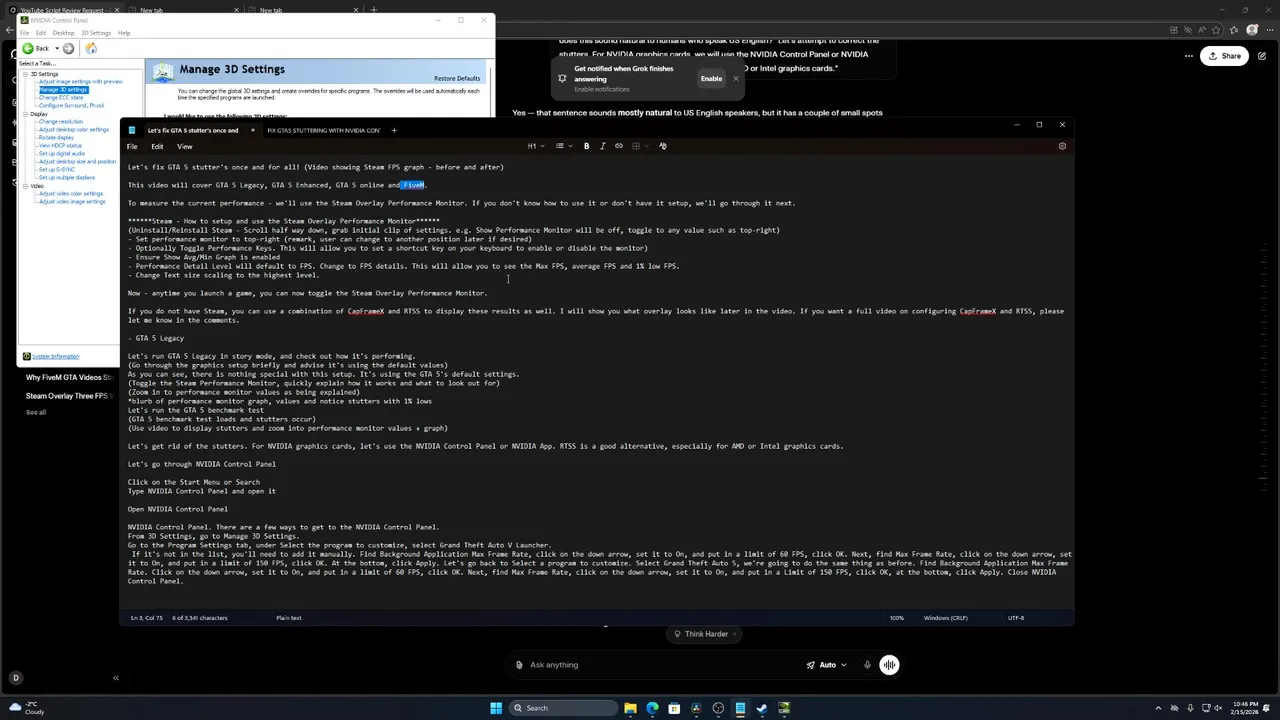Click Plain text label in Notepad status bar
The height and width of the screenshot is (720, 1280).
288,618
